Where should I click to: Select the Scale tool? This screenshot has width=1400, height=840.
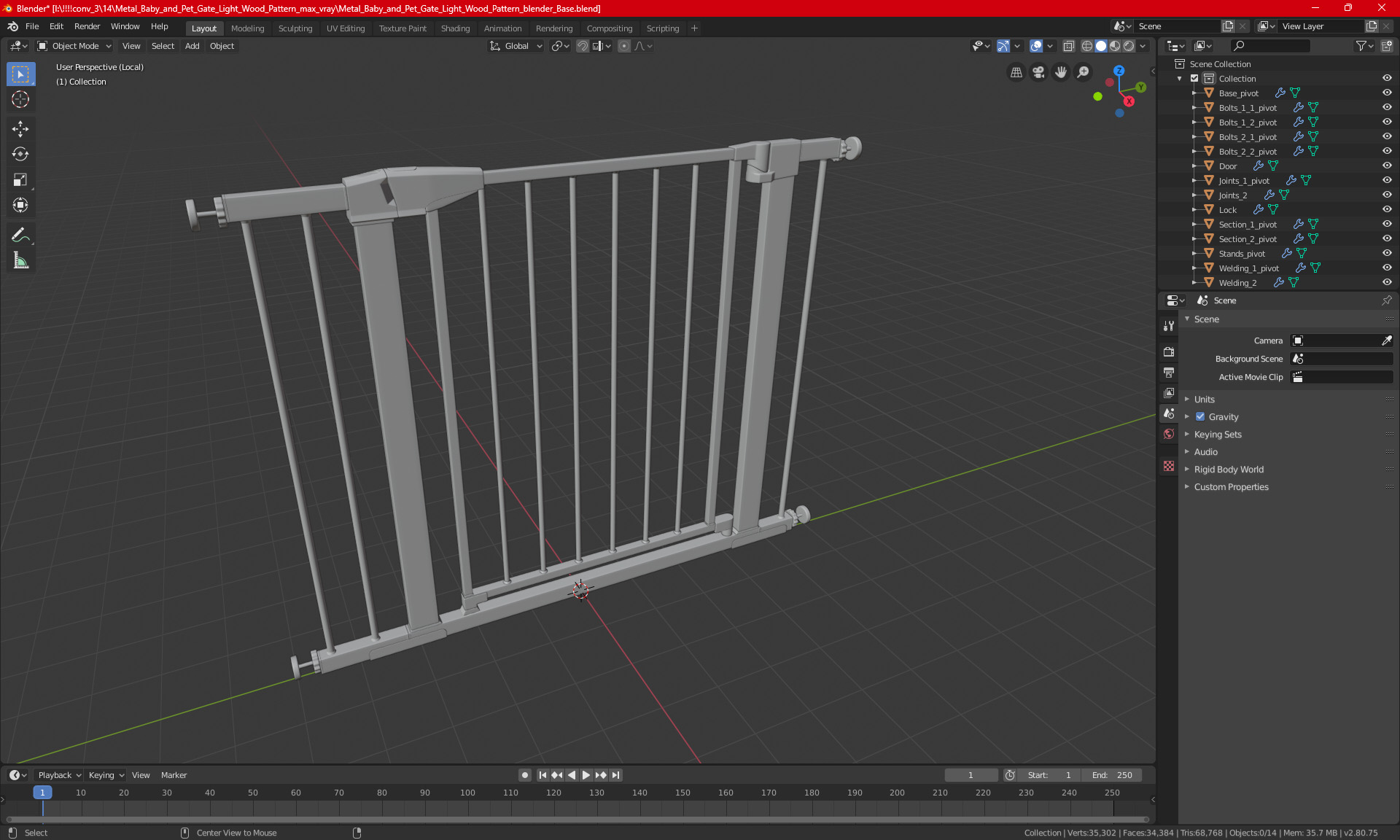[20, 180]
